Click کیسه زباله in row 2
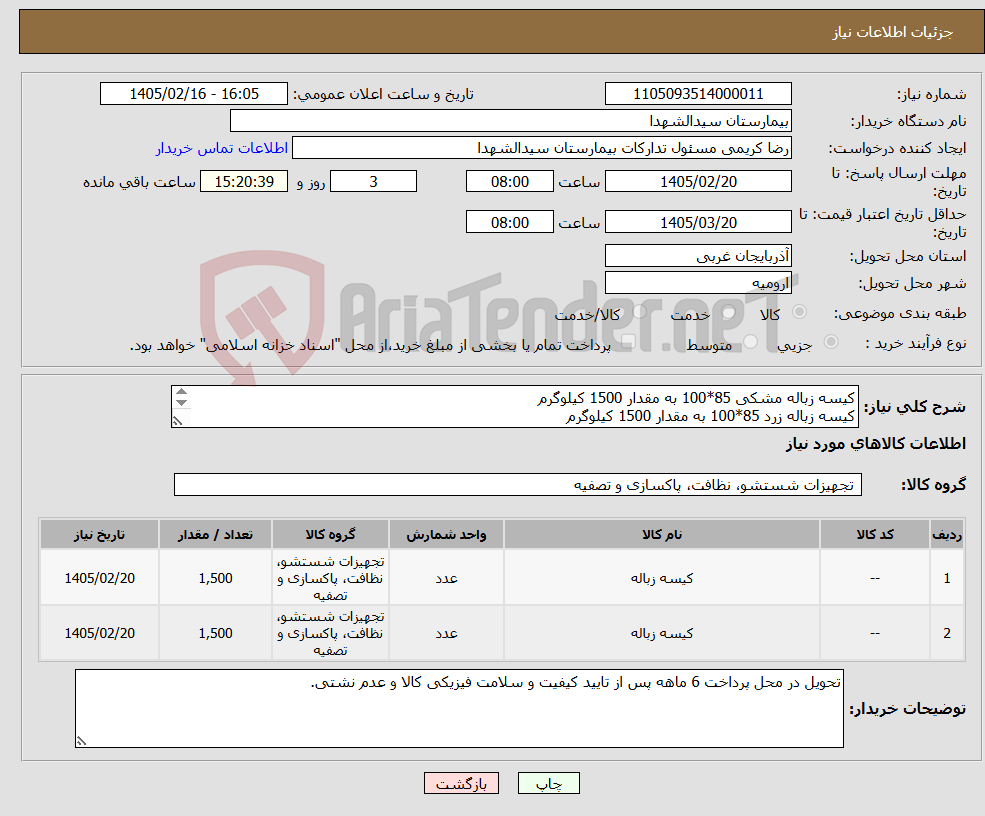Screen dimensions: 985x816 coord(661,633)
